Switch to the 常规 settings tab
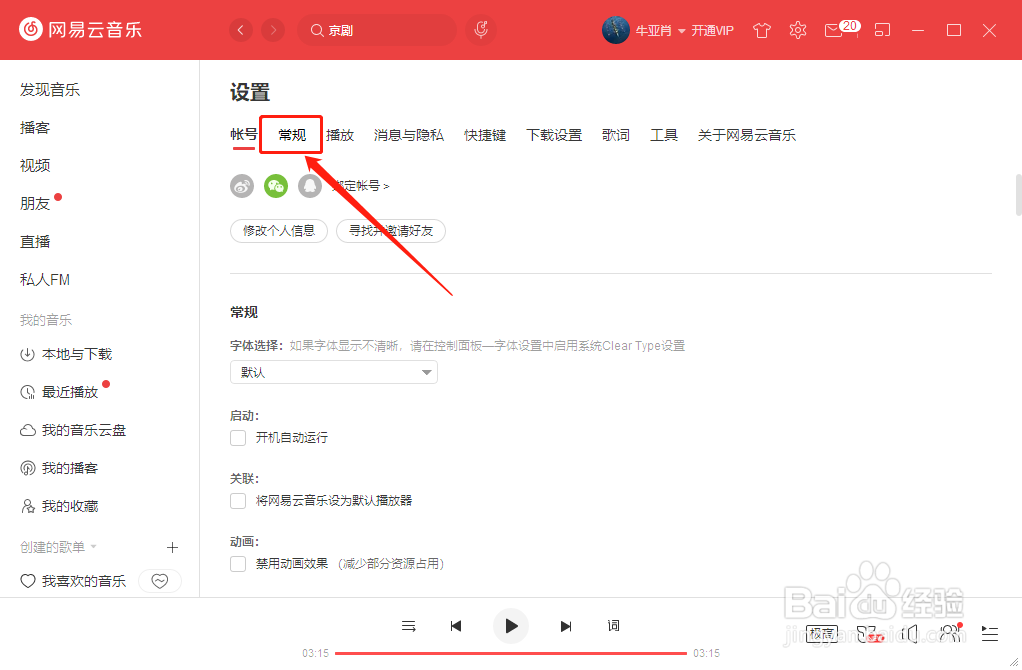Screen dimensions: 1022x670 point(292,135)
